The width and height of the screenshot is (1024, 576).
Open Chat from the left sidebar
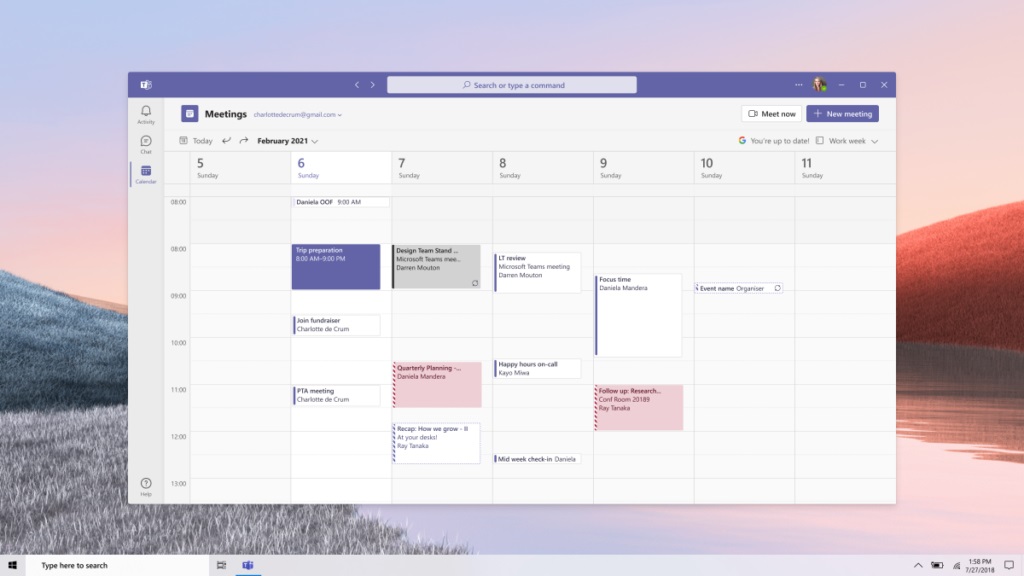[x=146, y=144]
